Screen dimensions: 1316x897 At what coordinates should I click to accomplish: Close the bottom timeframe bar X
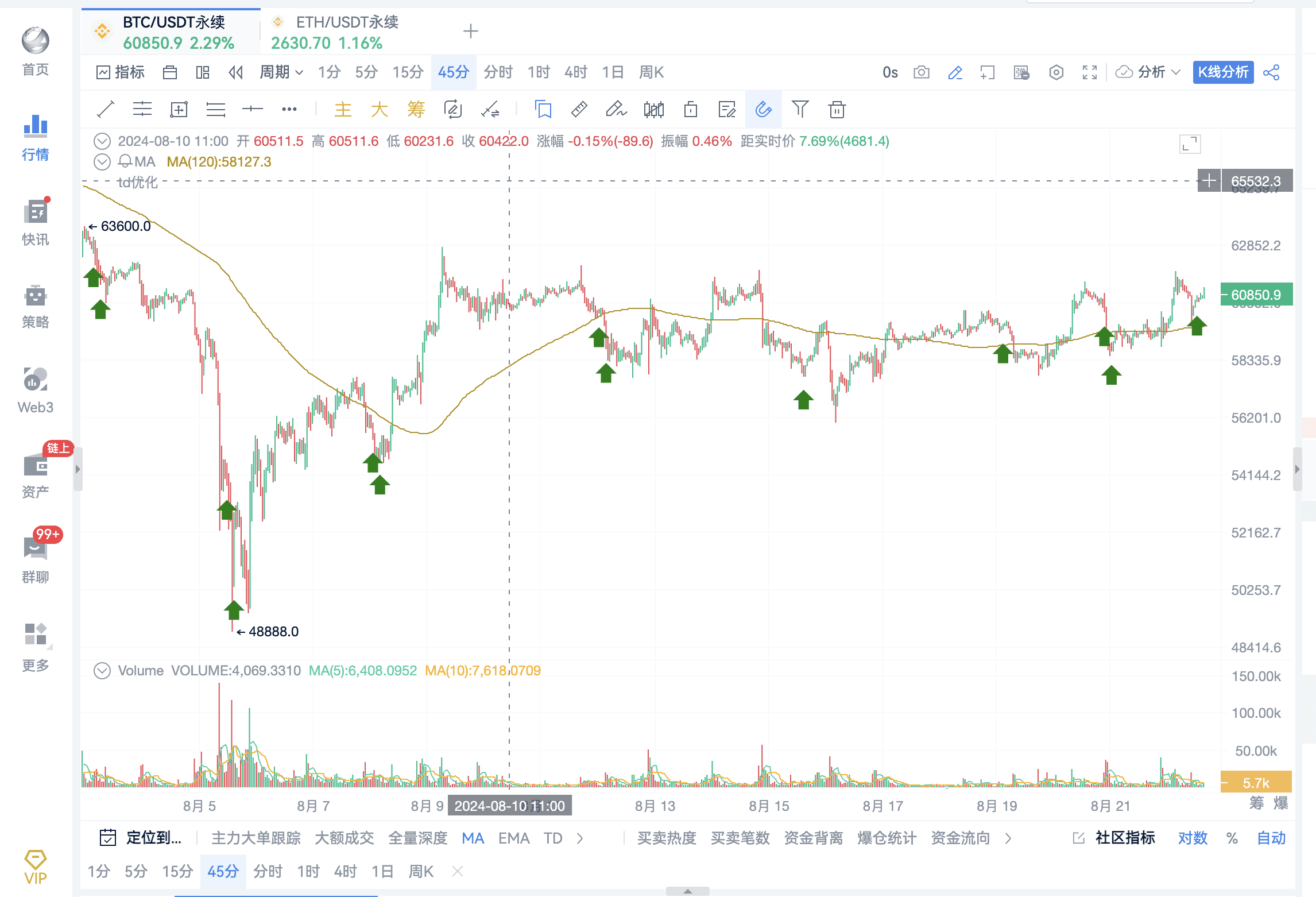click(458, 872)
